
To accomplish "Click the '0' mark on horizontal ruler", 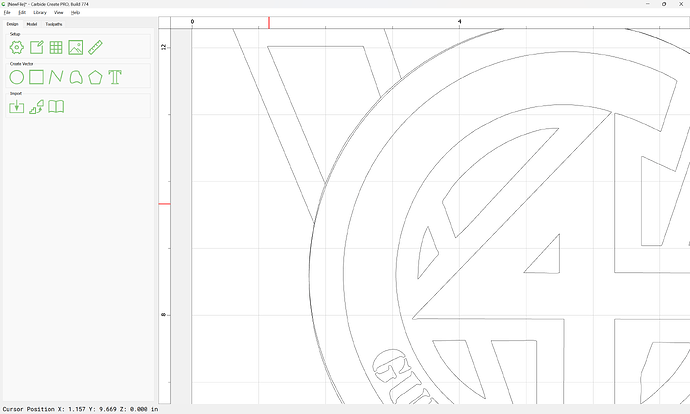I will pyautogui.click(x=192, y=22).
